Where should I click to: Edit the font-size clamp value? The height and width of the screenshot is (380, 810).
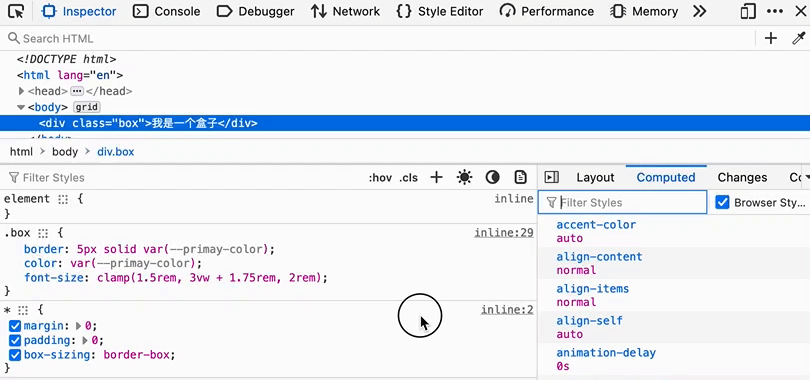pos(209,278)
